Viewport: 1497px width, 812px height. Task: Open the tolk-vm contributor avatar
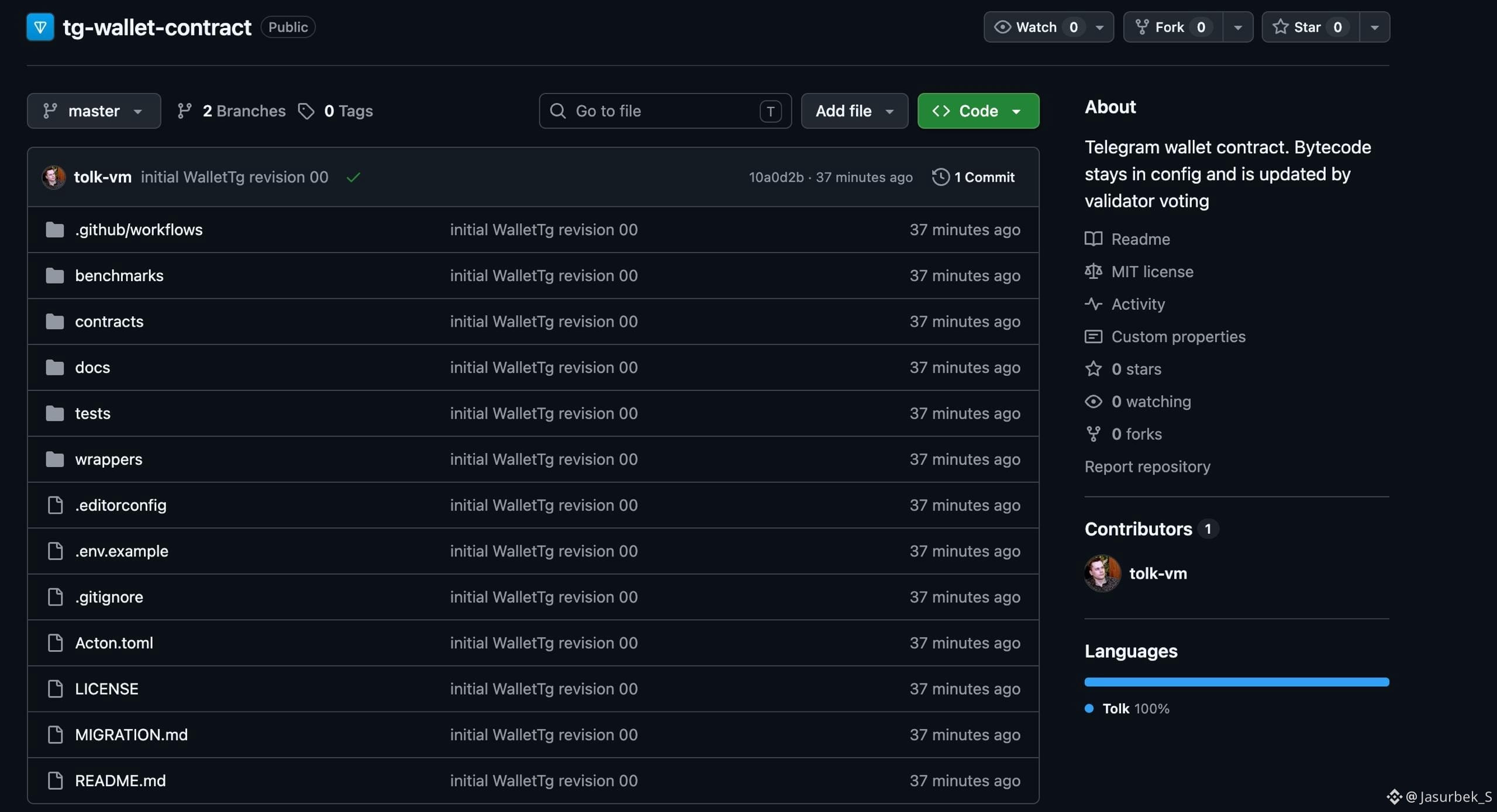pyautogui.click(x=1102, y=573)
